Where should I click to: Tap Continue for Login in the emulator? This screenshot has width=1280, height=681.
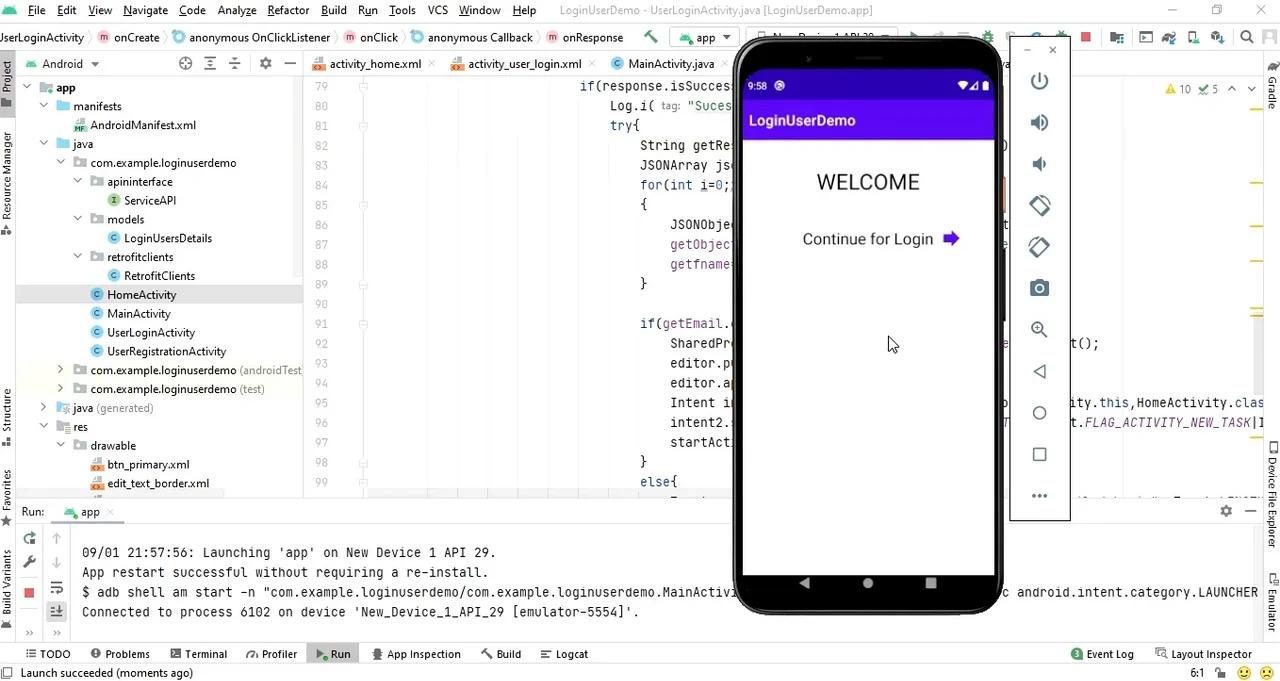coord(868,239)
